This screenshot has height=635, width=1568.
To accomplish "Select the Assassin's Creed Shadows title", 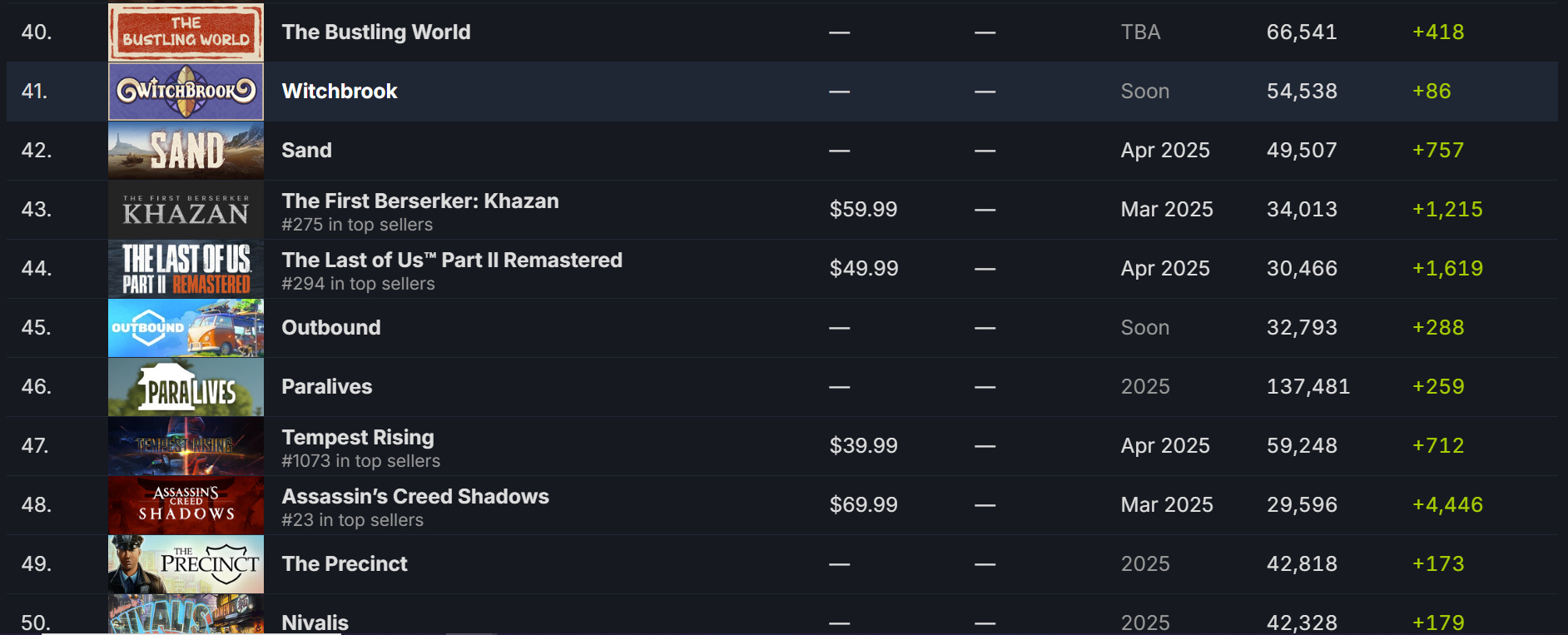I will (x=415, y=496).
